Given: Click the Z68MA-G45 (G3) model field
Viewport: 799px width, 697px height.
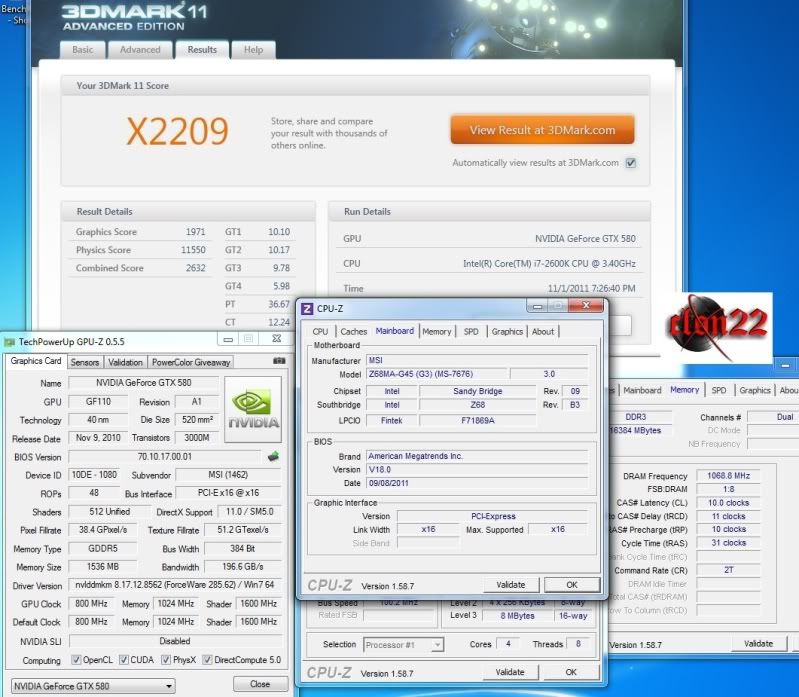Looking at the screenshot, I should [x=437, y=374].
